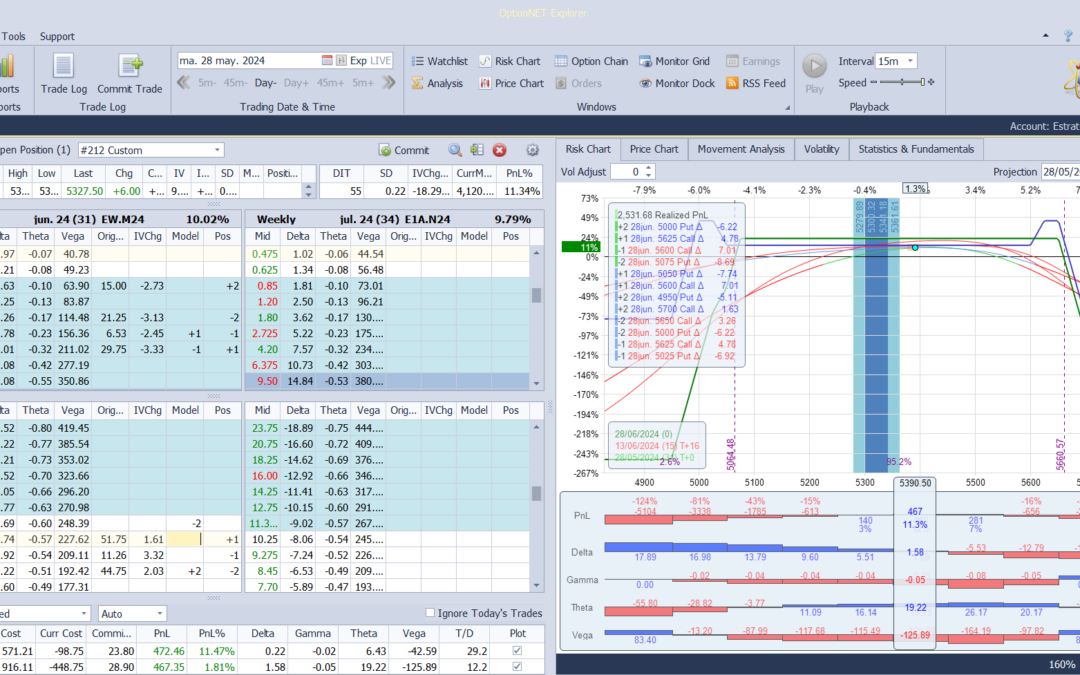Click the help icon at top right
The height and width of the screenshot is (675, 1080).
pos(1068,36)
